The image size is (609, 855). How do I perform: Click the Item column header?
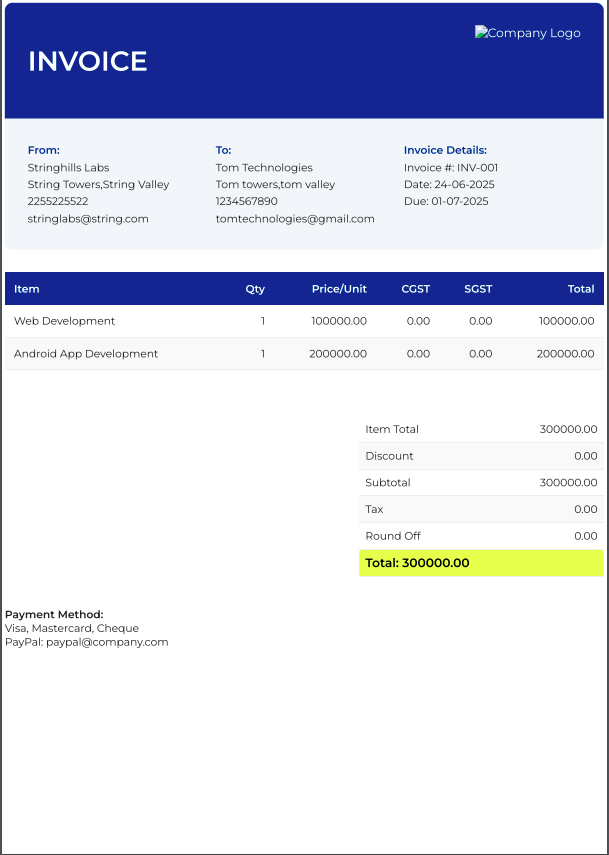[x=27, y=289]
